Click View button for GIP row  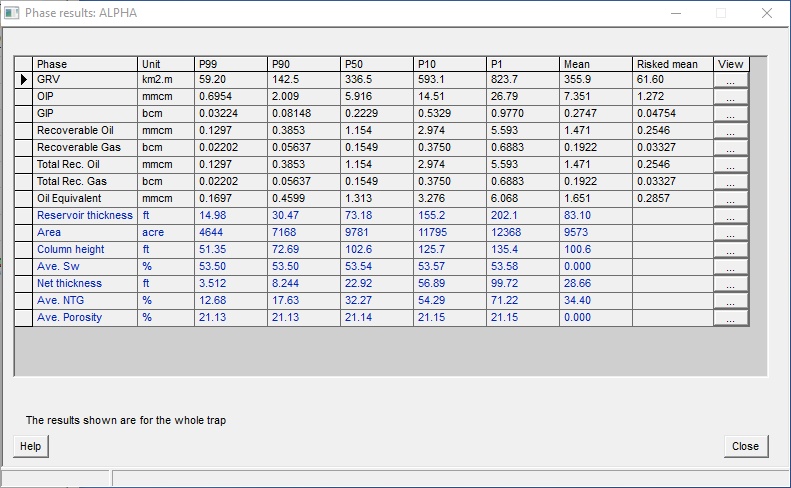[730, 114]
